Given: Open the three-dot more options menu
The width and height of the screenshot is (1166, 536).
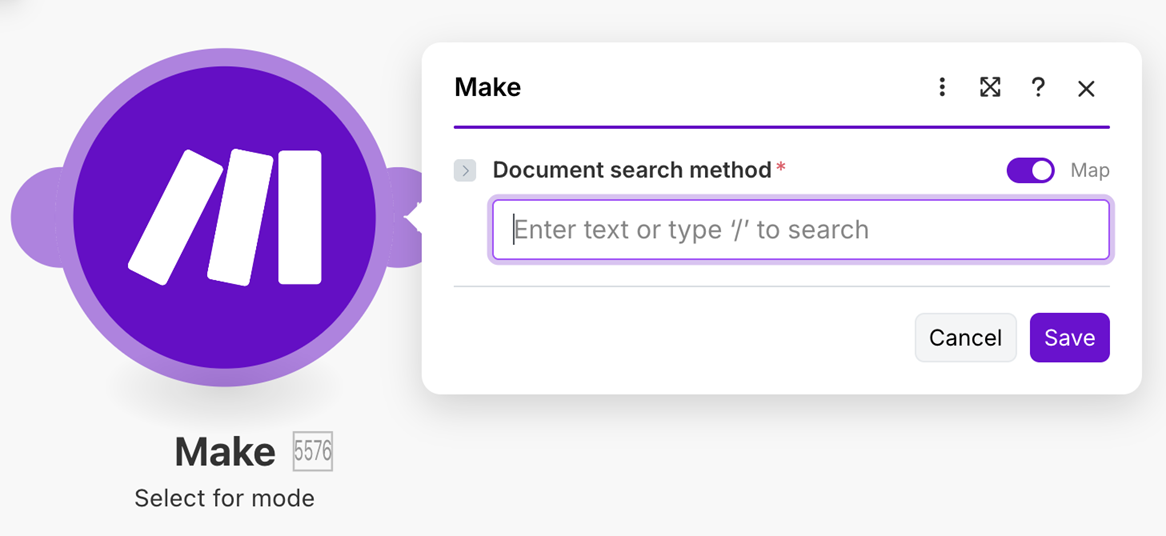Looking at the screenshot, I should pyautogui.click(x=942, y=88).
